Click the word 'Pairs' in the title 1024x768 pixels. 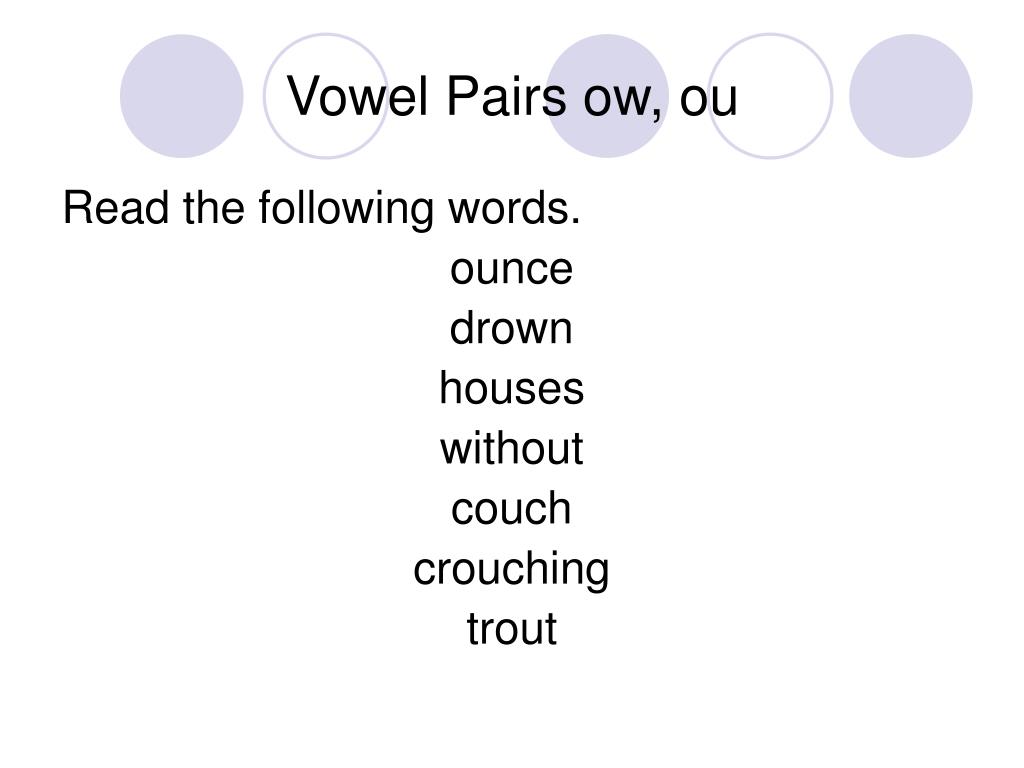point(506,97)
